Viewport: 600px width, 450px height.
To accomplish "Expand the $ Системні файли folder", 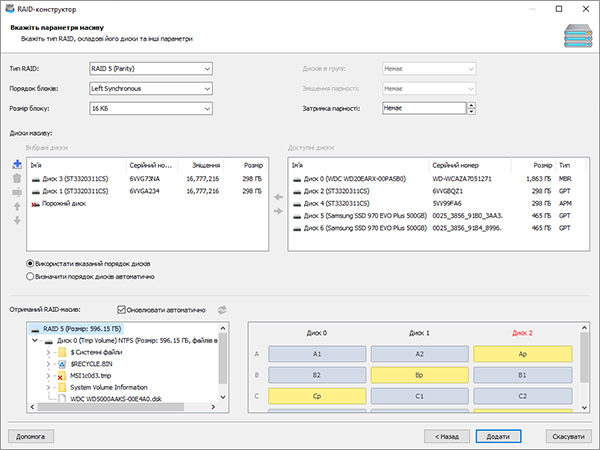I will (49, 352).
